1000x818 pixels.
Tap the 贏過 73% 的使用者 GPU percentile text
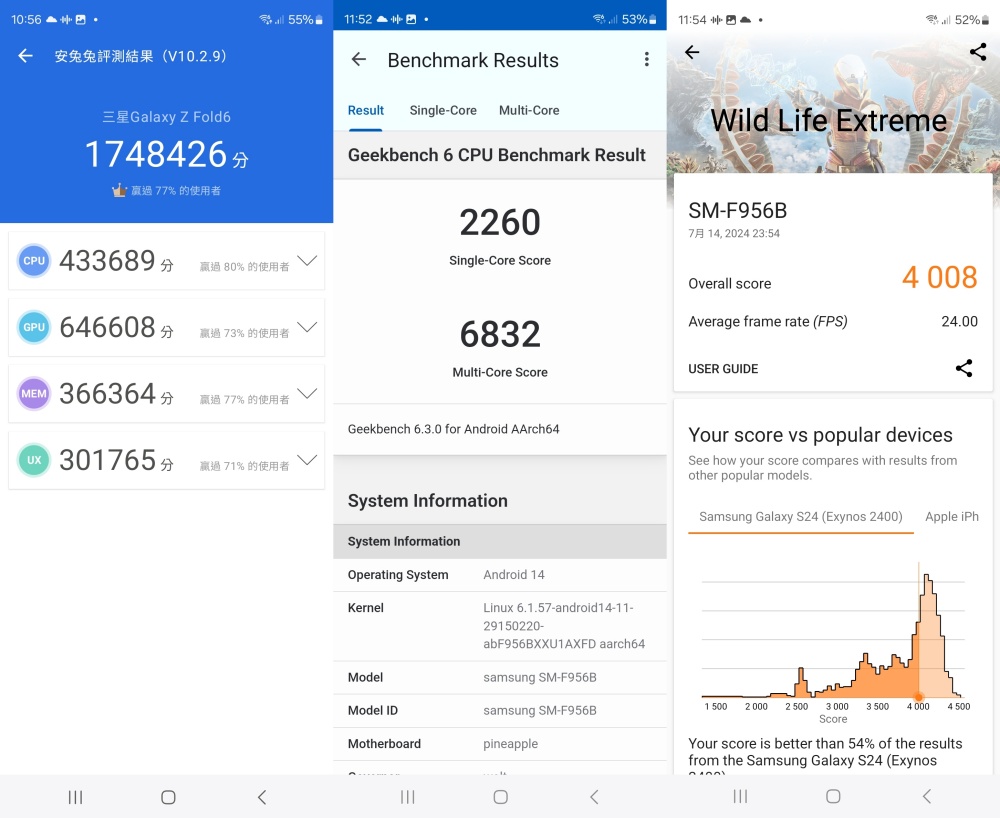pos(244,333)
